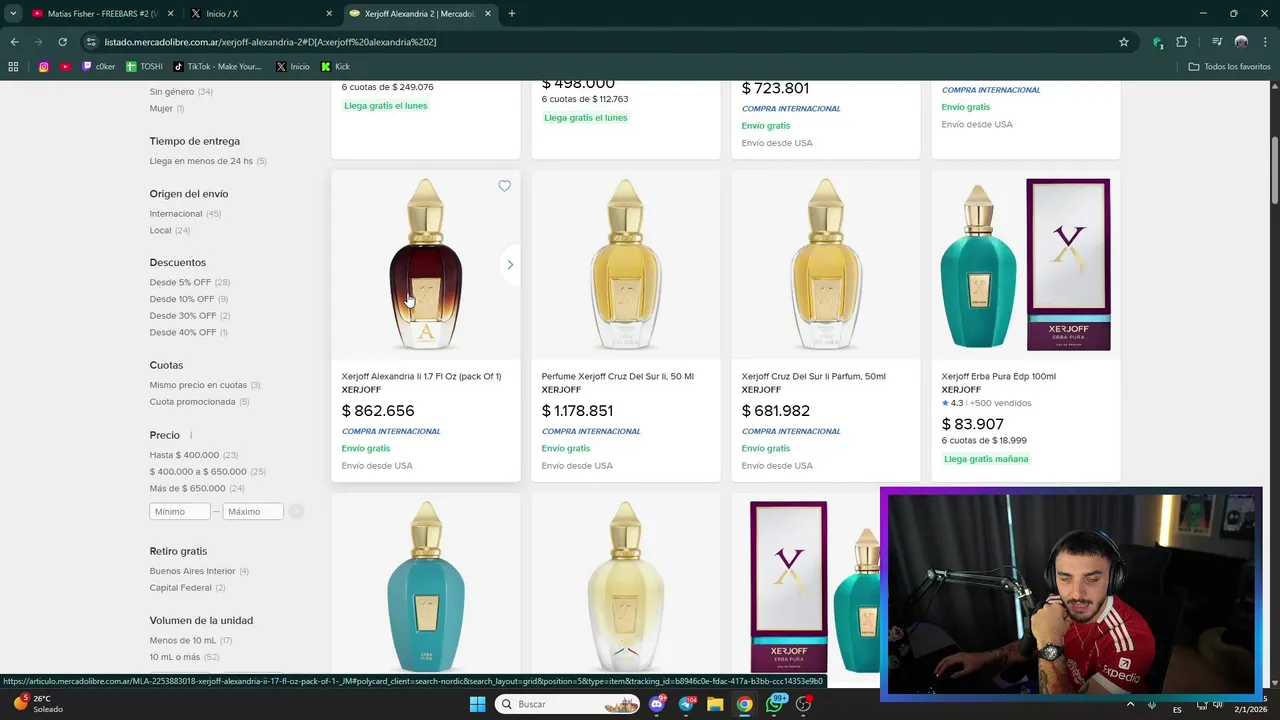1280x720 pixels.
Task: Reload the current page
Action: coord(62,42)
